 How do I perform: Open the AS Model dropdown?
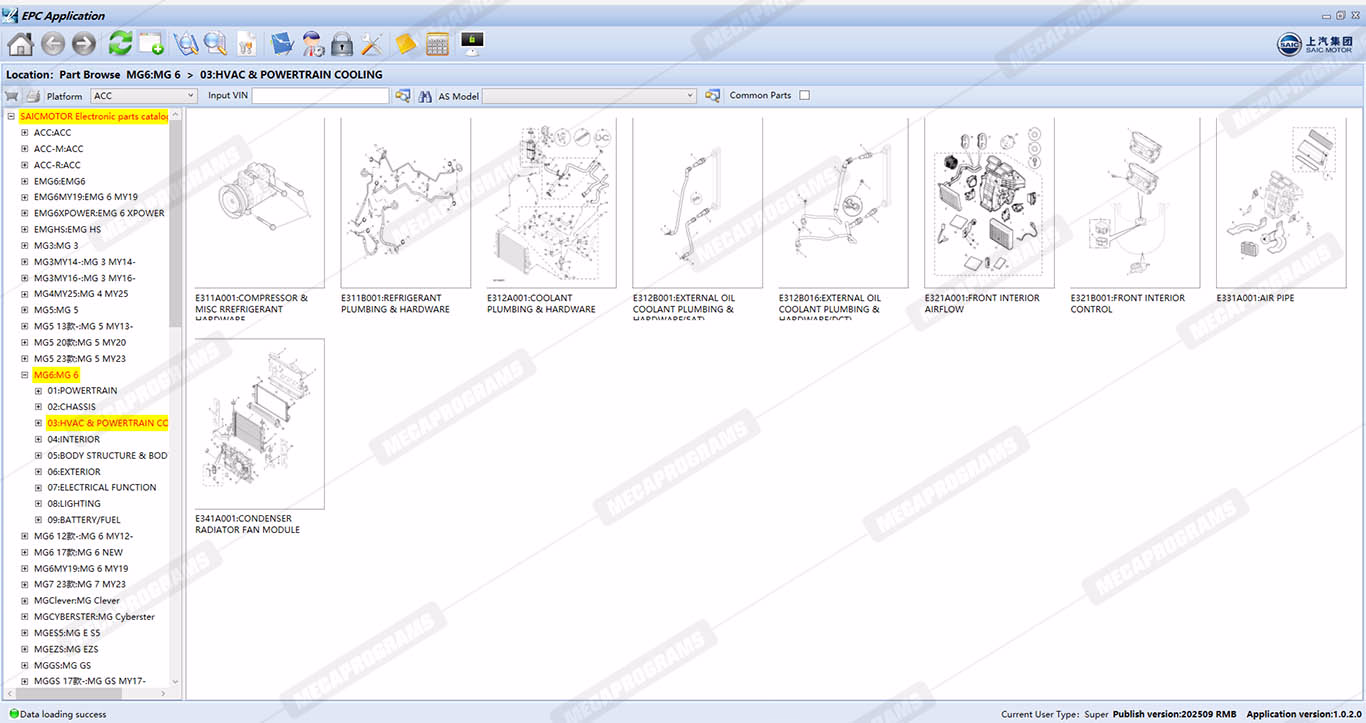(589, 96)
